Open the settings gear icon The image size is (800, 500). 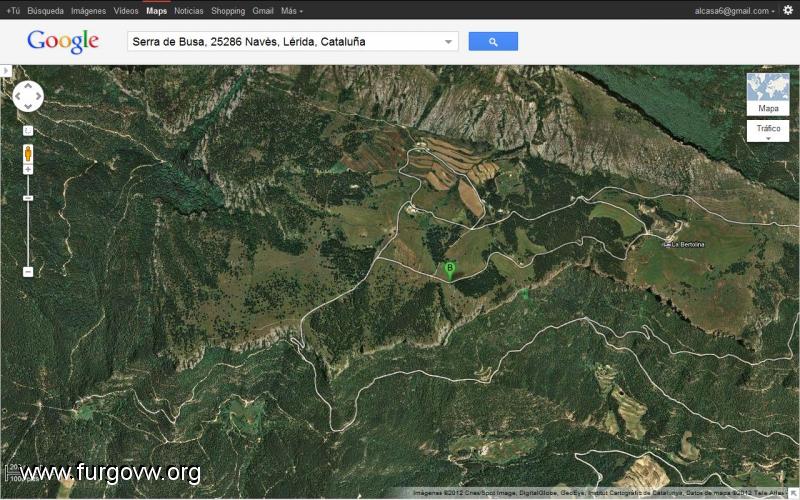pos(788,10)
